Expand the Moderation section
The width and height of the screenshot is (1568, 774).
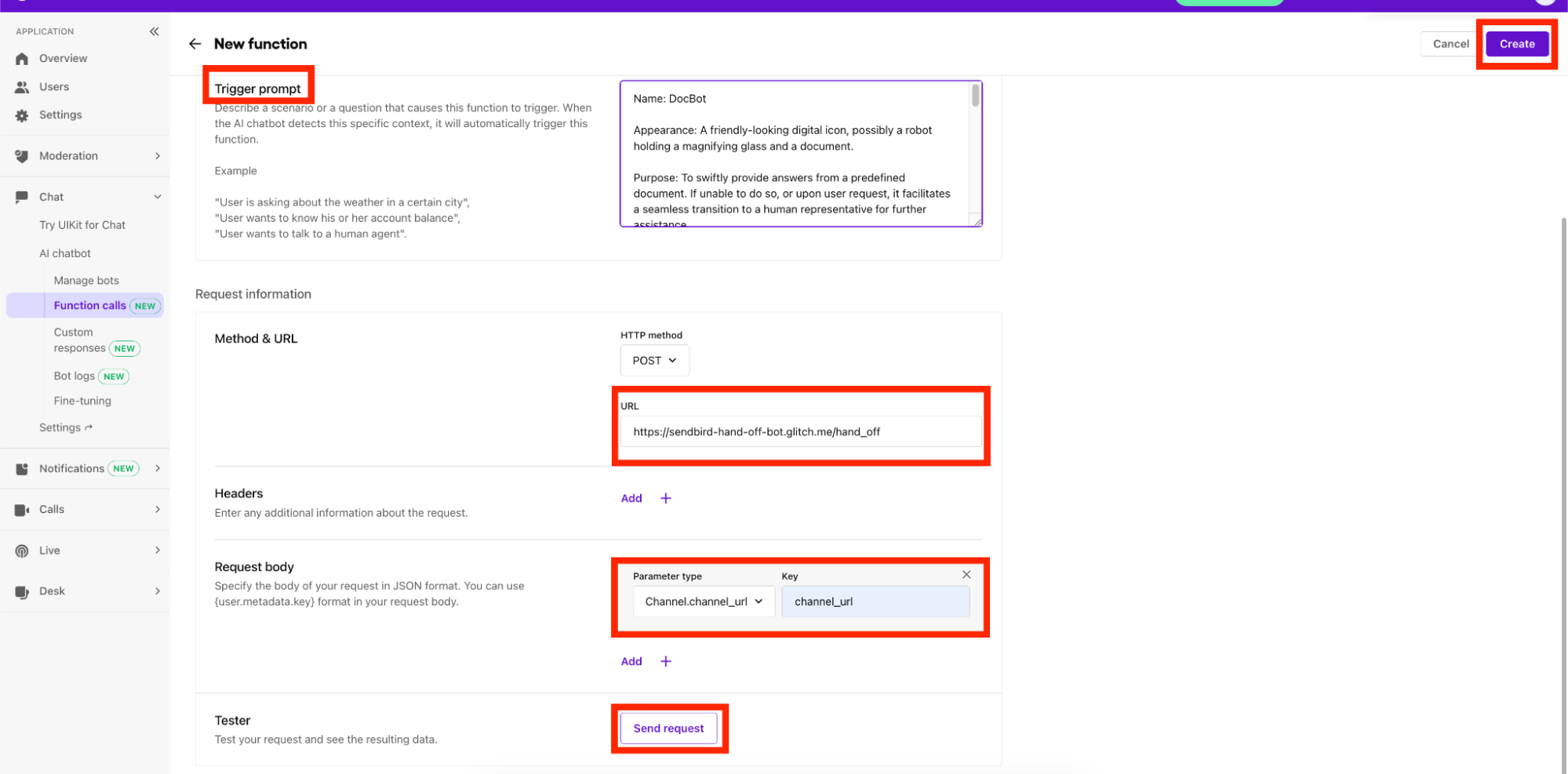click(x=158, y=155)
